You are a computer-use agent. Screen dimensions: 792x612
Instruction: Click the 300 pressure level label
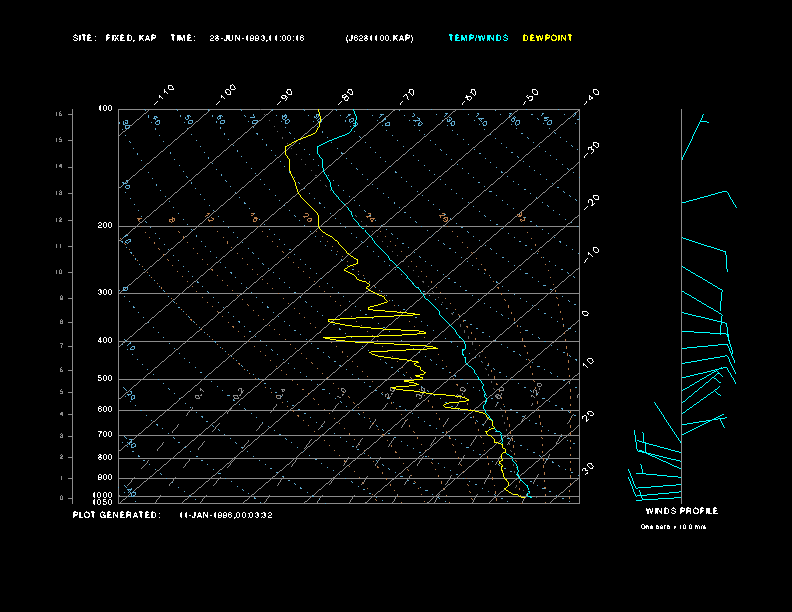tap(105, 293)
